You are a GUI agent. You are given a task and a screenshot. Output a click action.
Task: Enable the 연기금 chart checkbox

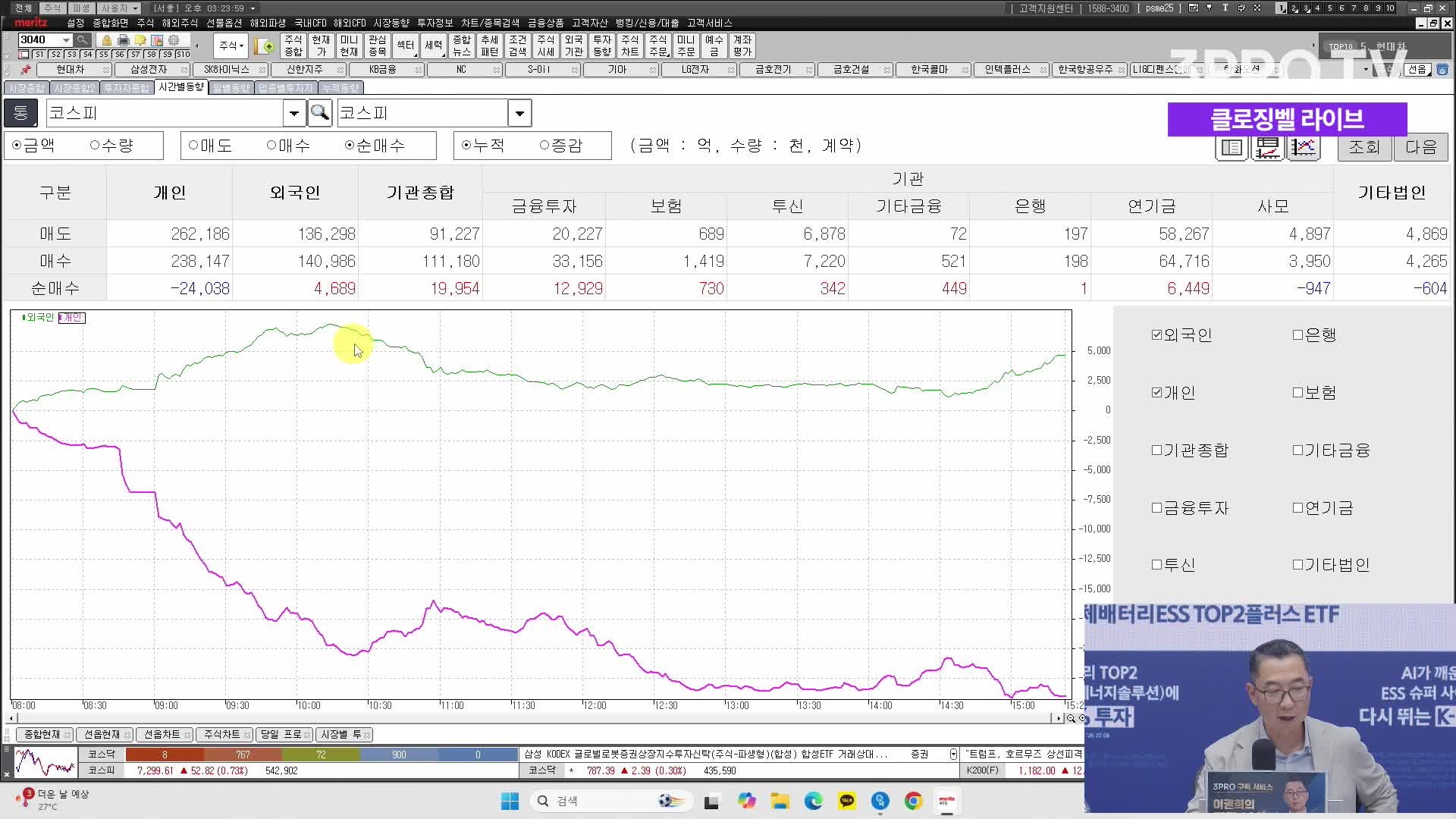click(x=1298, y=508)
